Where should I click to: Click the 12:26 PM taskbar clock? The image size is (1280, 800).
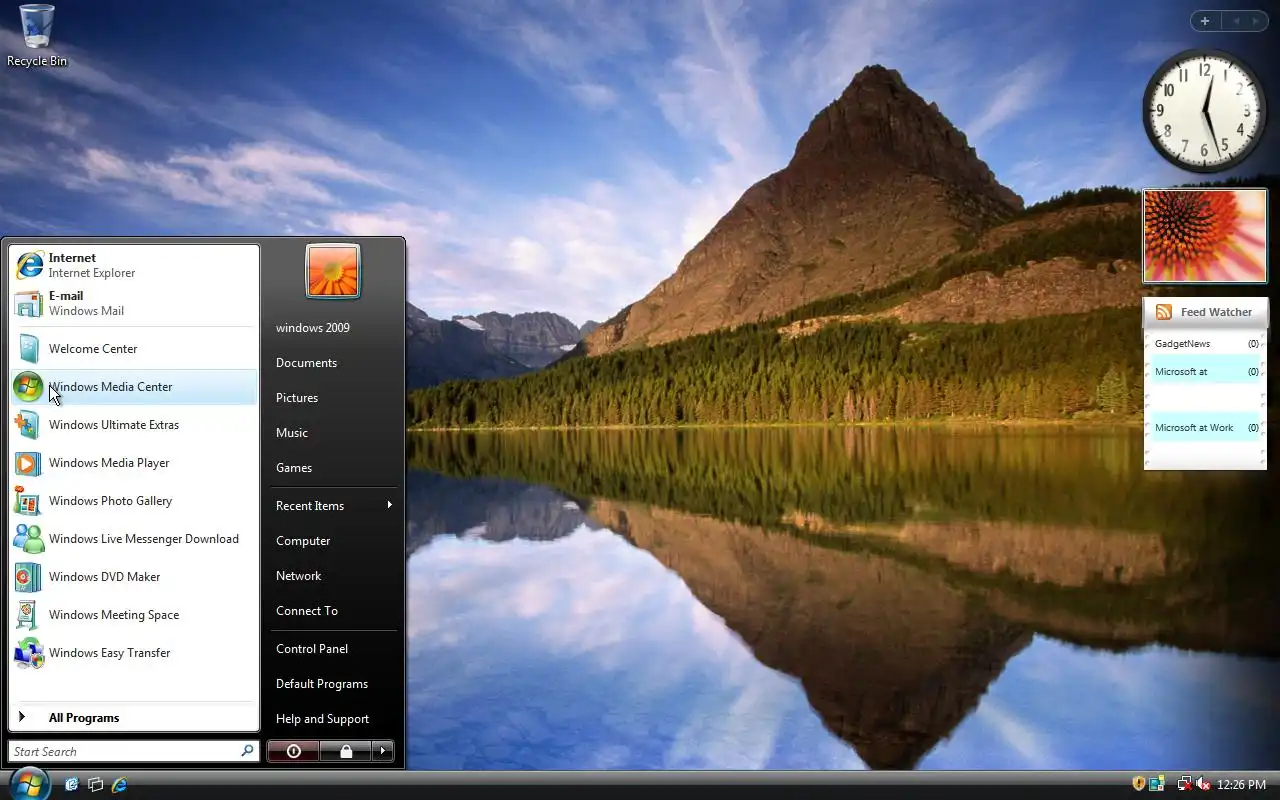tap(1241, 785)
